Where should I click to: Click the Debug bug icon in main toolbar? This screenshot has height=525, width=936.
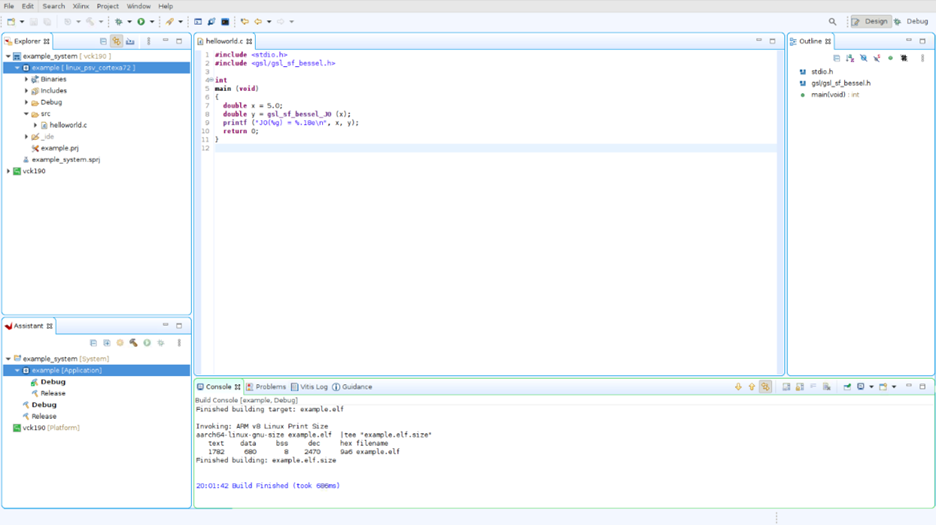click(119, 22)
